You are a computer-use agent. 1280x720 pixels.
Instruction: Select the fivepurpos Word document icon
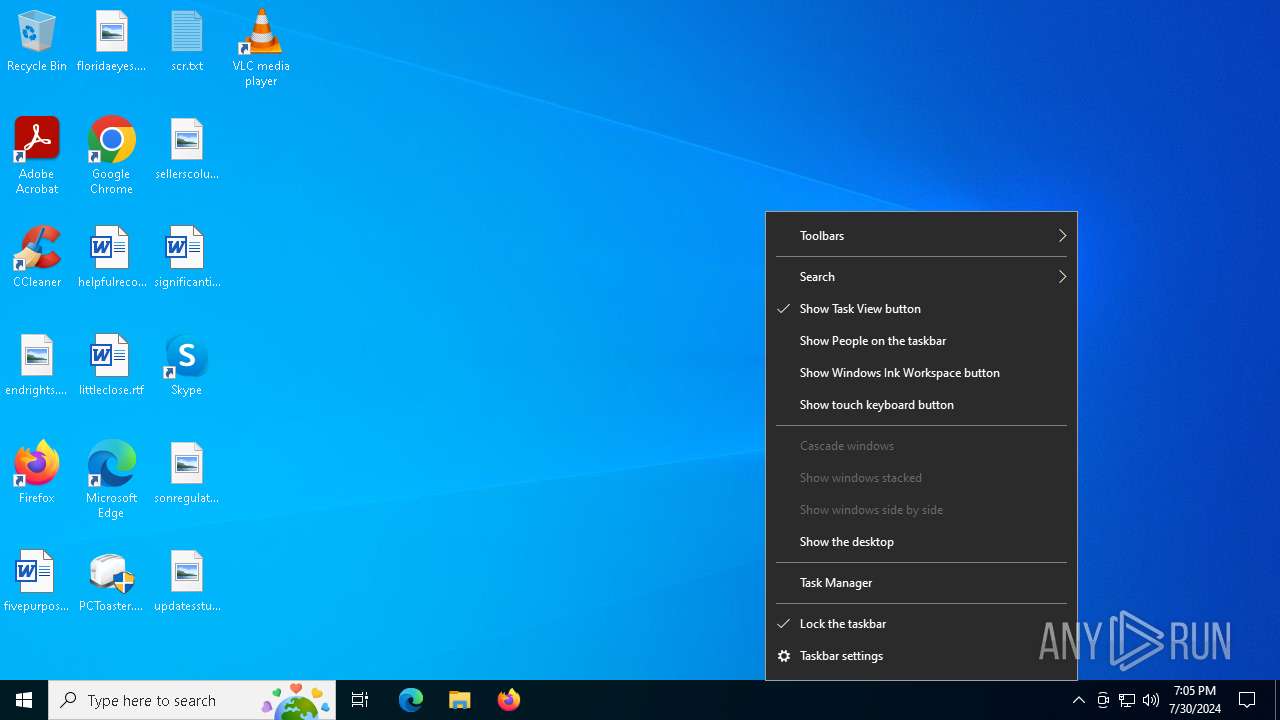[x=37, y=581]
